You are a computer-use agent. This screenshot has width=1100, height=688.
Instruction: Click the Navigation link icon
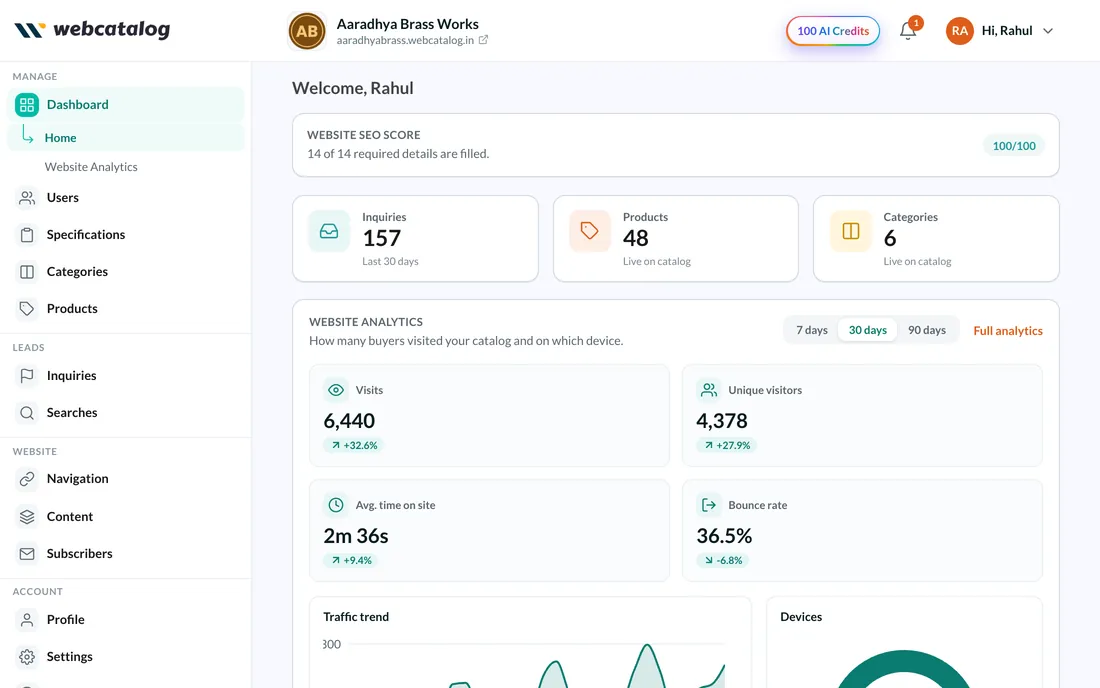[27, 479]
